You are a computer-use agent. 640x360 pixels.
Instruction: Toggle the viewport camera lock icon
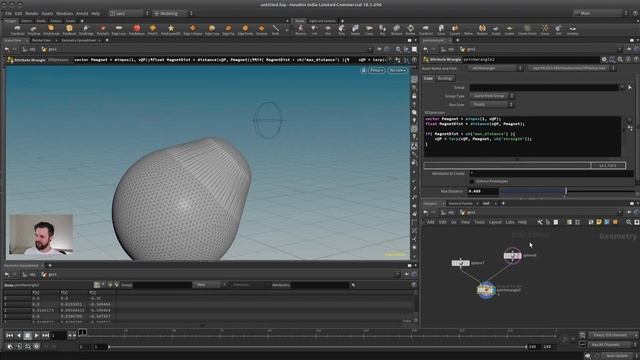363,70
